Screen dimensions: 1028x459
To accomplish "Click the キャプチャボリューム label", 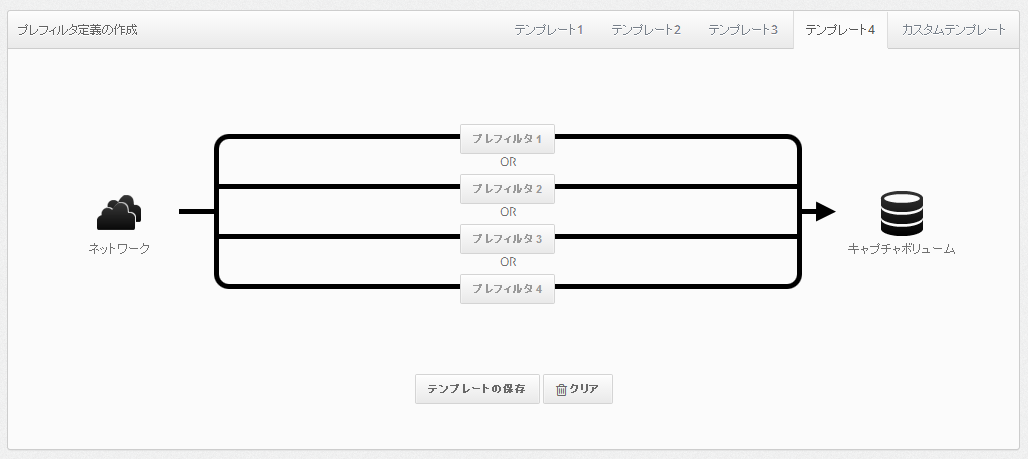I will [901, 249].
